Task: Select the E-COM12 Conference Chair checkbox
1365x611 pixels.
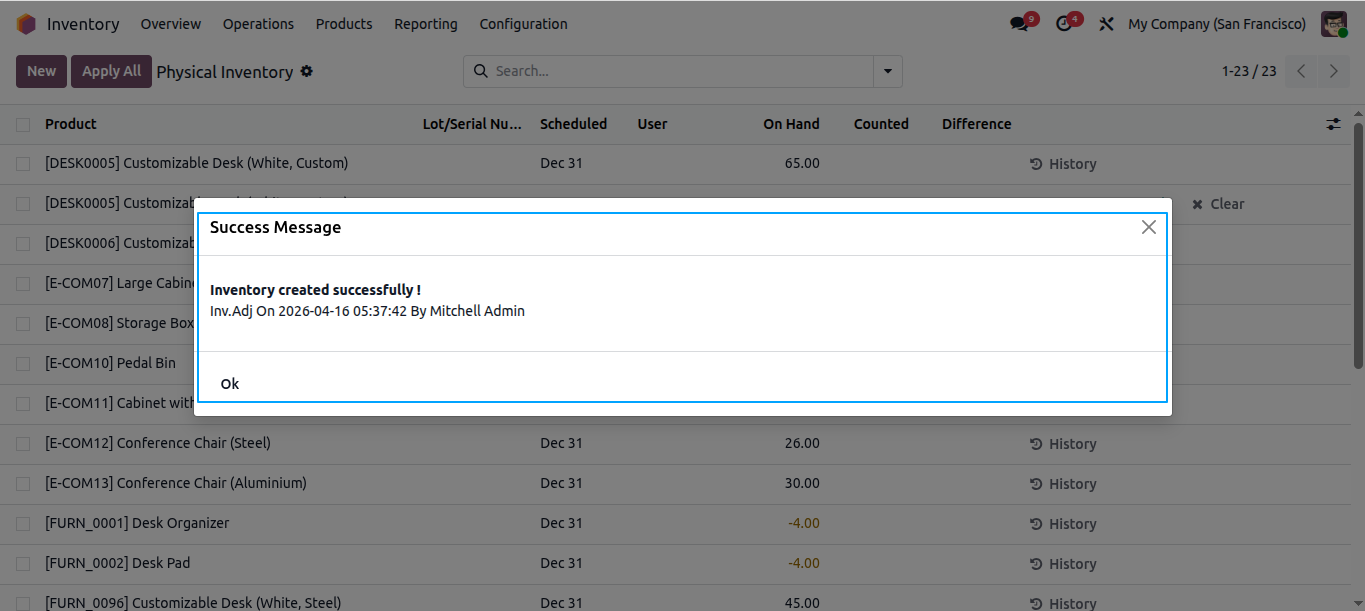Action: pyautogui.click(x=23, y=444)
